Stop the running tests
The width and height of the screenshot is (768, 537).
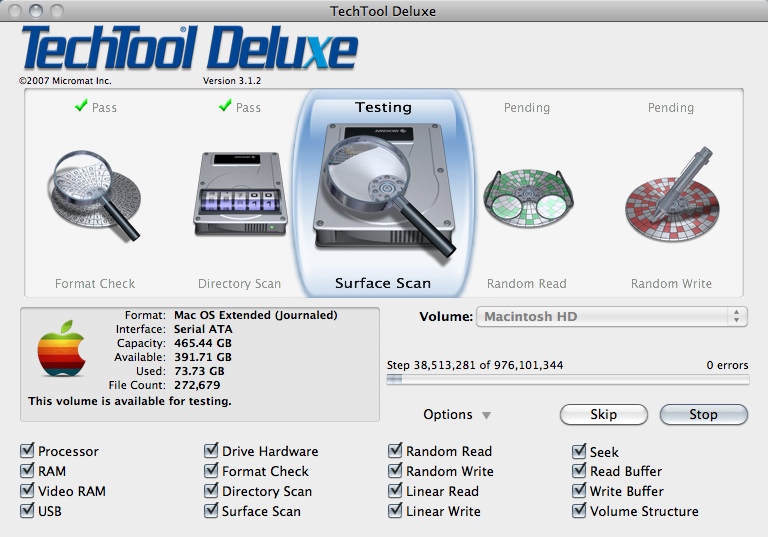[x=703, y=415]
